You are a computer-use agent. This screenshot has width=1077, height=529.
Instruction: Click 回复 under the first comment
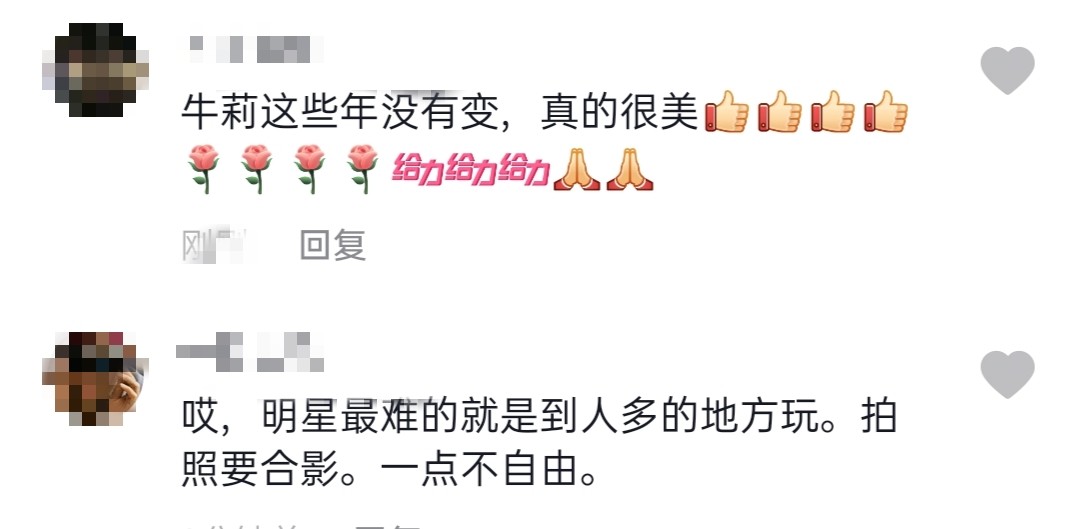[332, 245]
